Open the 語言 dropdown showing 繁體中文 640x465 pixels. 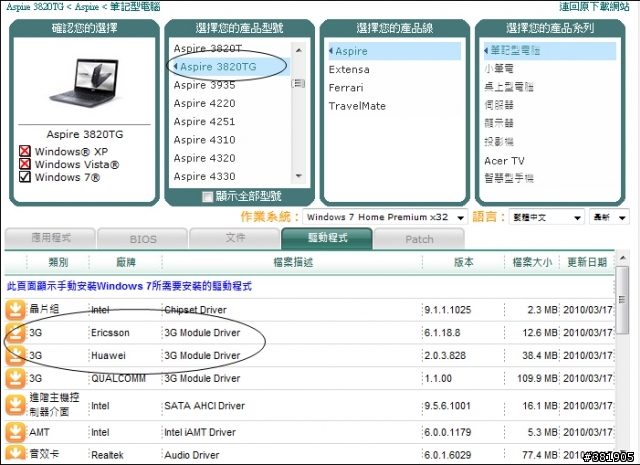coord(547,217)
